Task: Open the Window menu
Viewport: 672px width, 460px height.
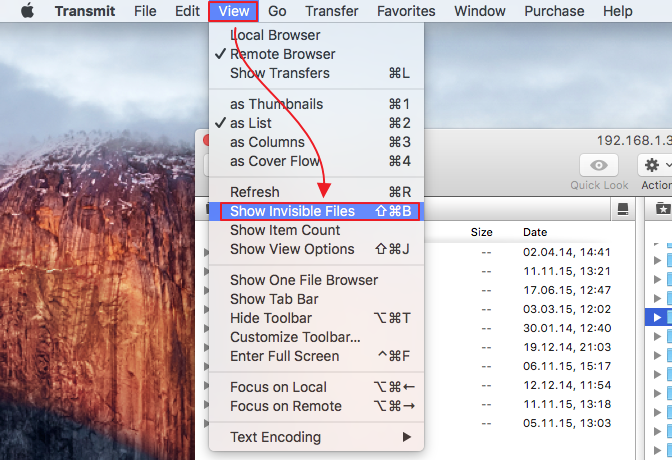Action: [x=480, y=11]
